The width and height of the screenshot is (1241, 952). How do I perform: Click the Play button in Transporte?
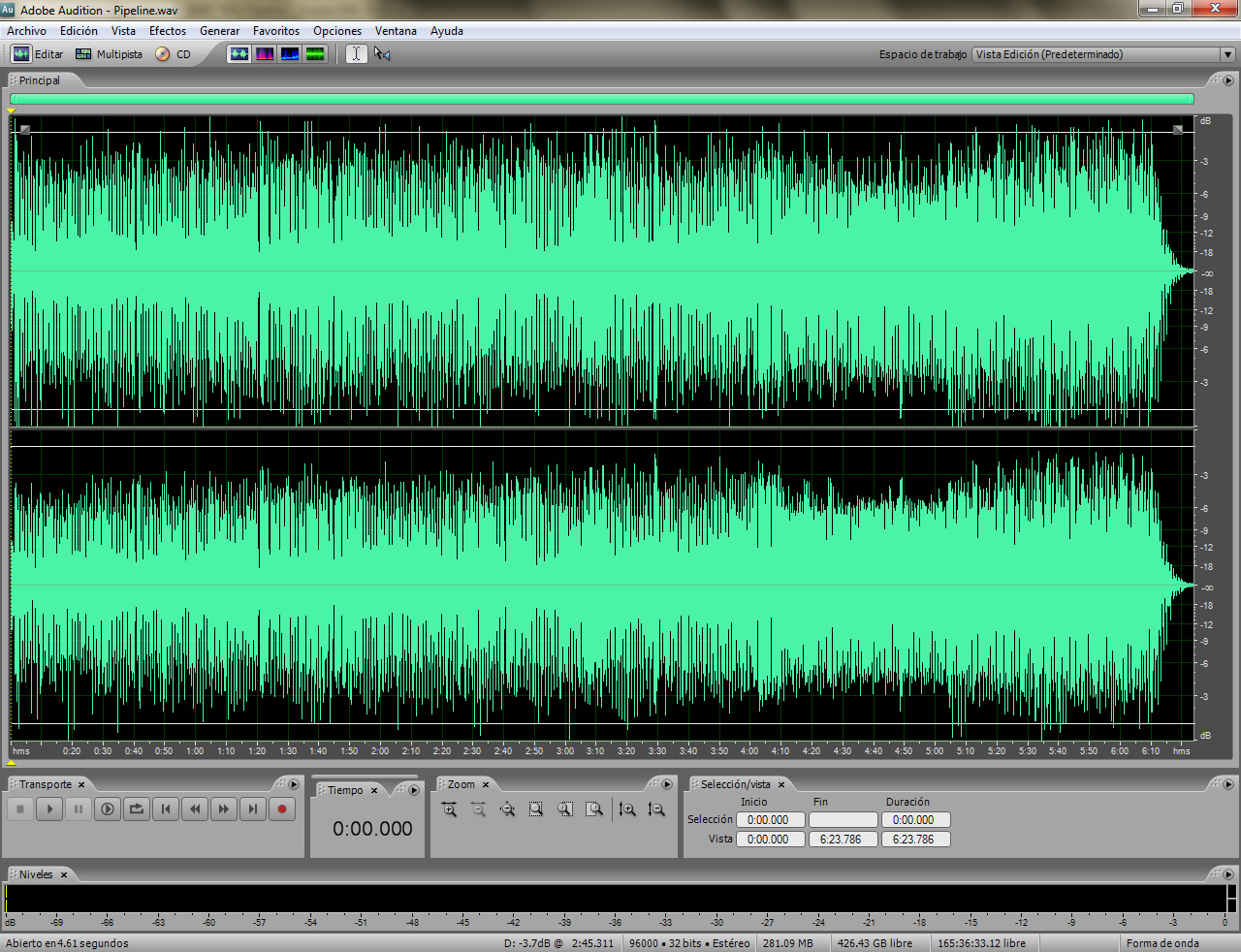(x=49, y=809)
